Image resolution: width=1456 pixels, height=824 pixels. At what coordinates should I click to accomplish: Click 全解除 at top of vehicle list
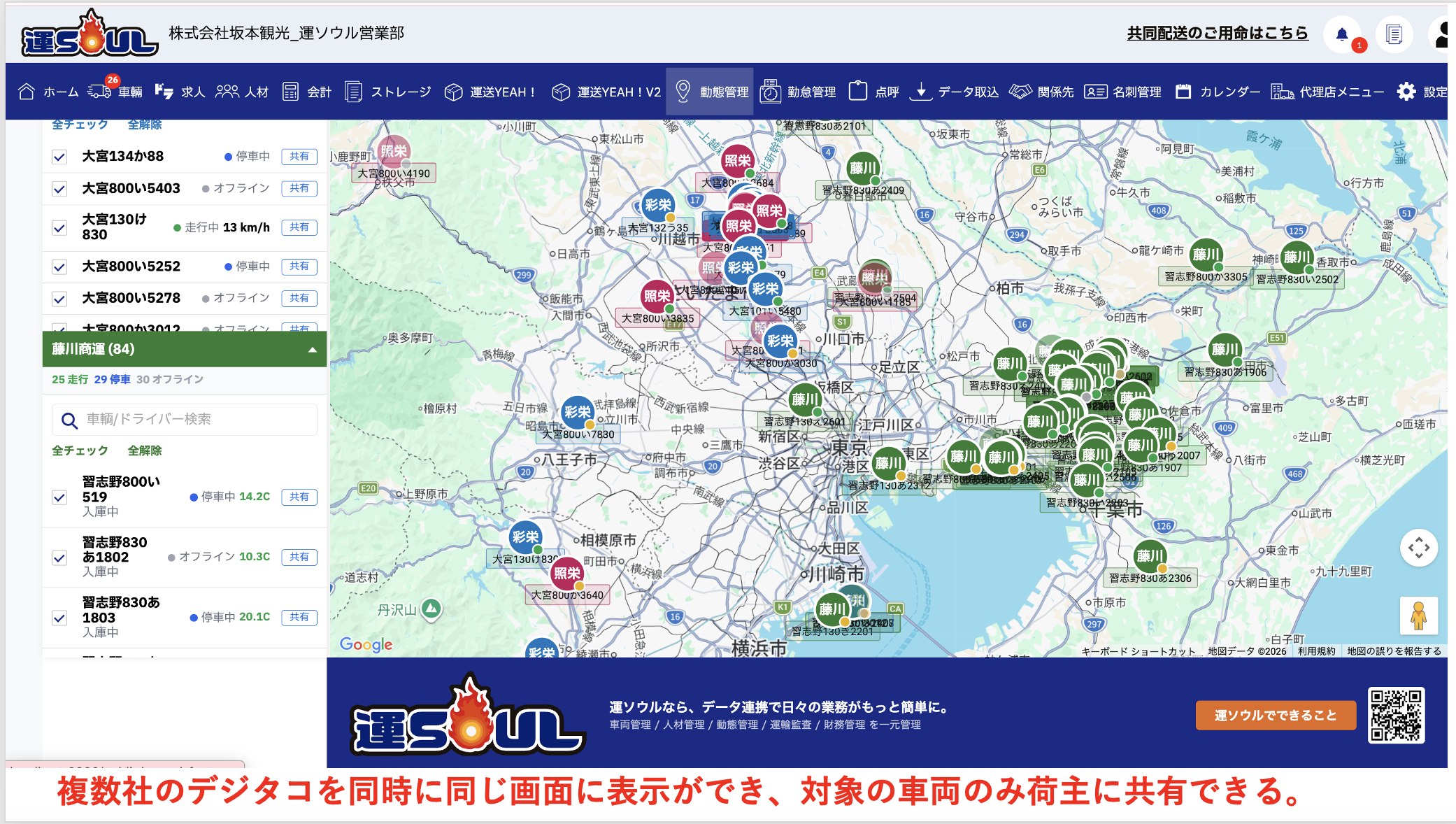(145, 125)
